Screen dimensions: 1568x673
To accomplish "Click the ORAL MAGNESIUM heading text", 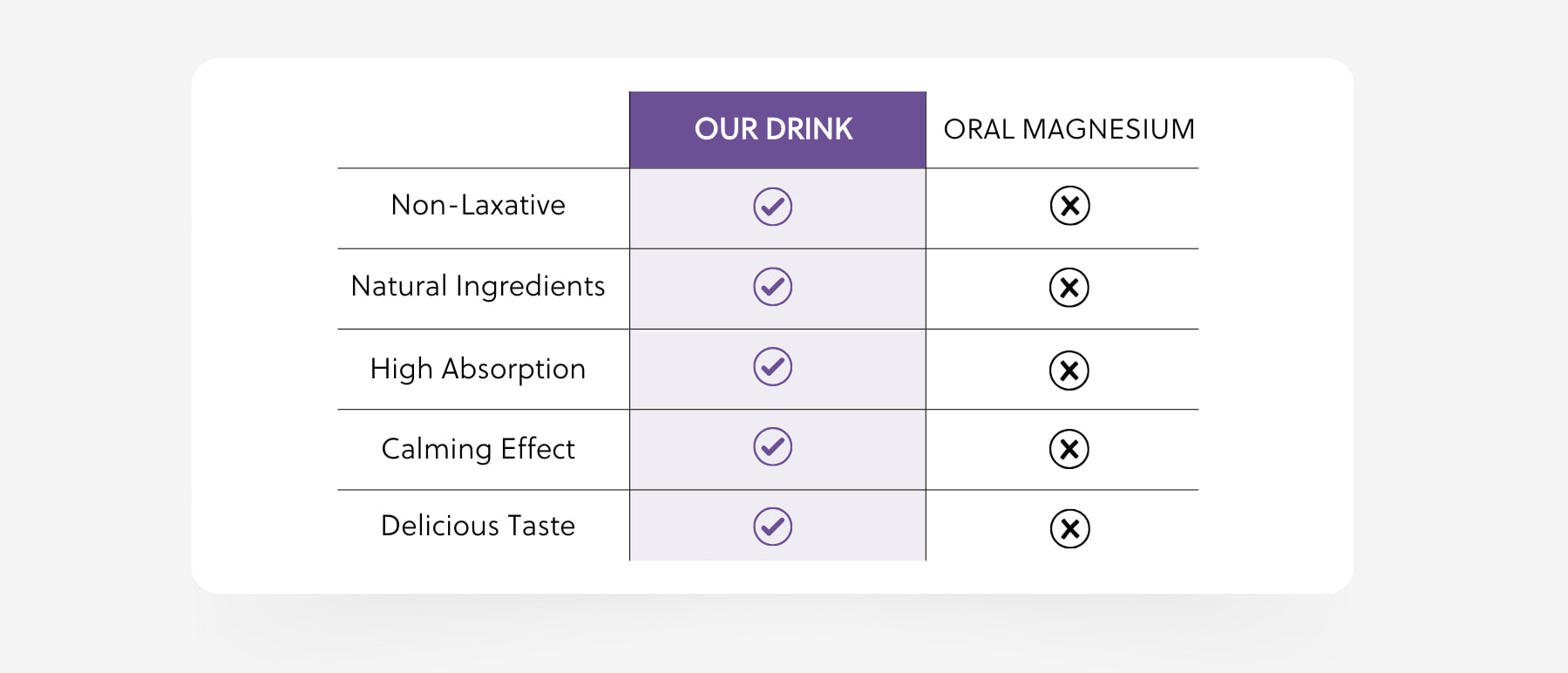I will pyautogui.click(x=1069, y=129).
